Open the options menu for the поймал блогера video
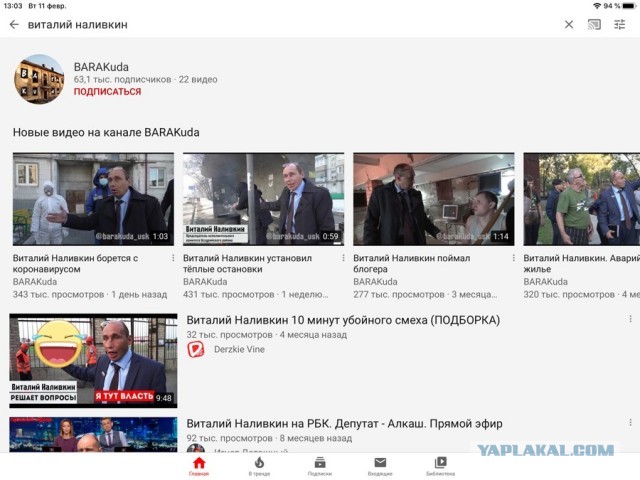This screenshot has width=640, height=480. (513, 258)
